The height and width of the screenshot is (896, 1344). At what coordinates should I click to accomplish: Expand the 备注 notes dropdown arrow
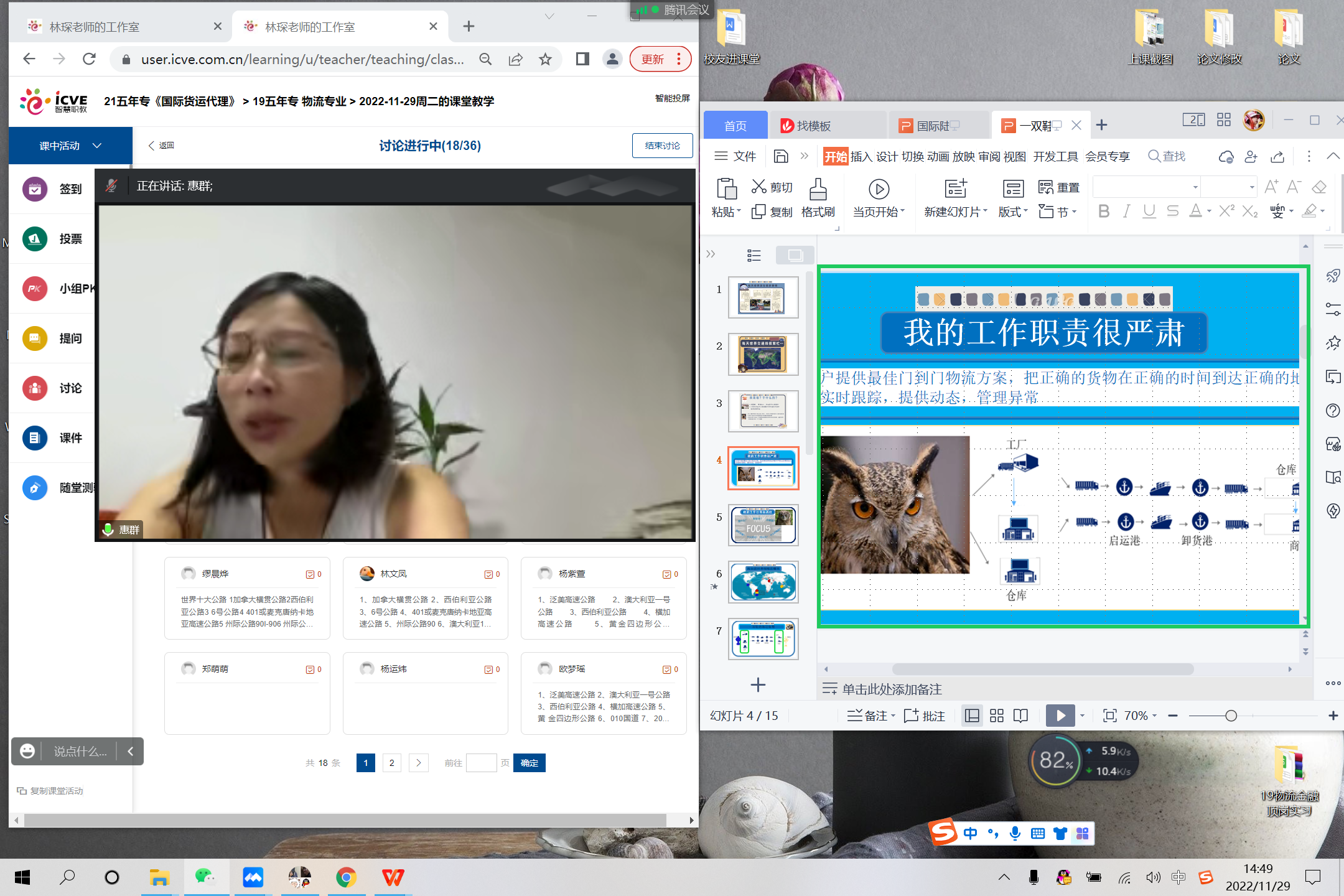[894, 716]
